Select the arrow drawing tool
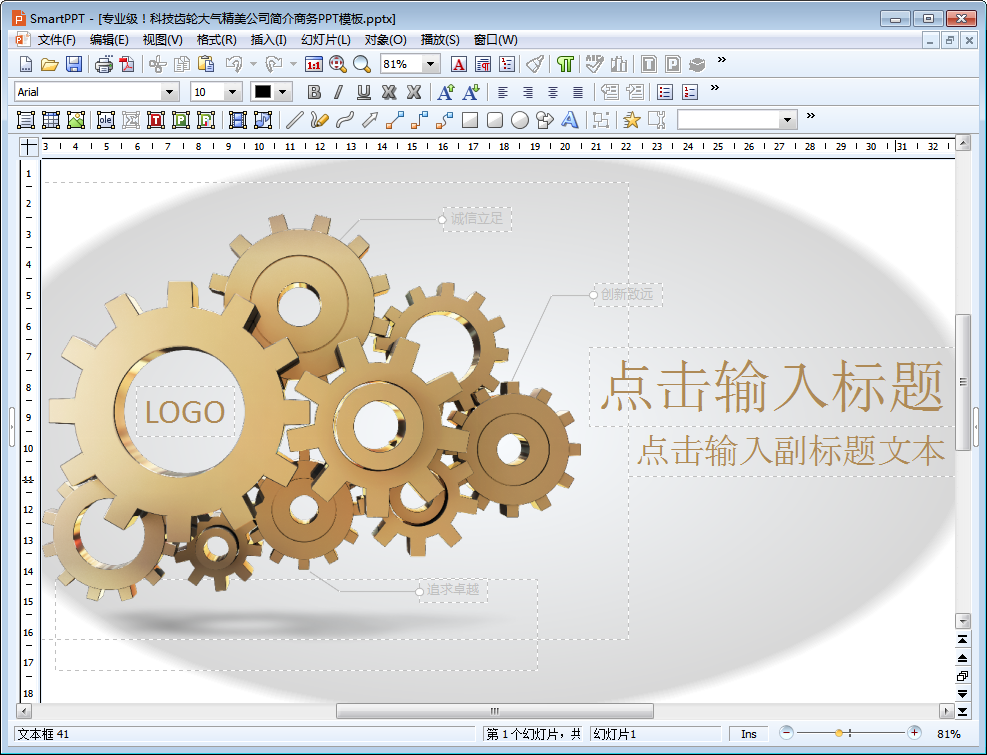The width and height of the screenshot is (987, 755). click(370, 120)
